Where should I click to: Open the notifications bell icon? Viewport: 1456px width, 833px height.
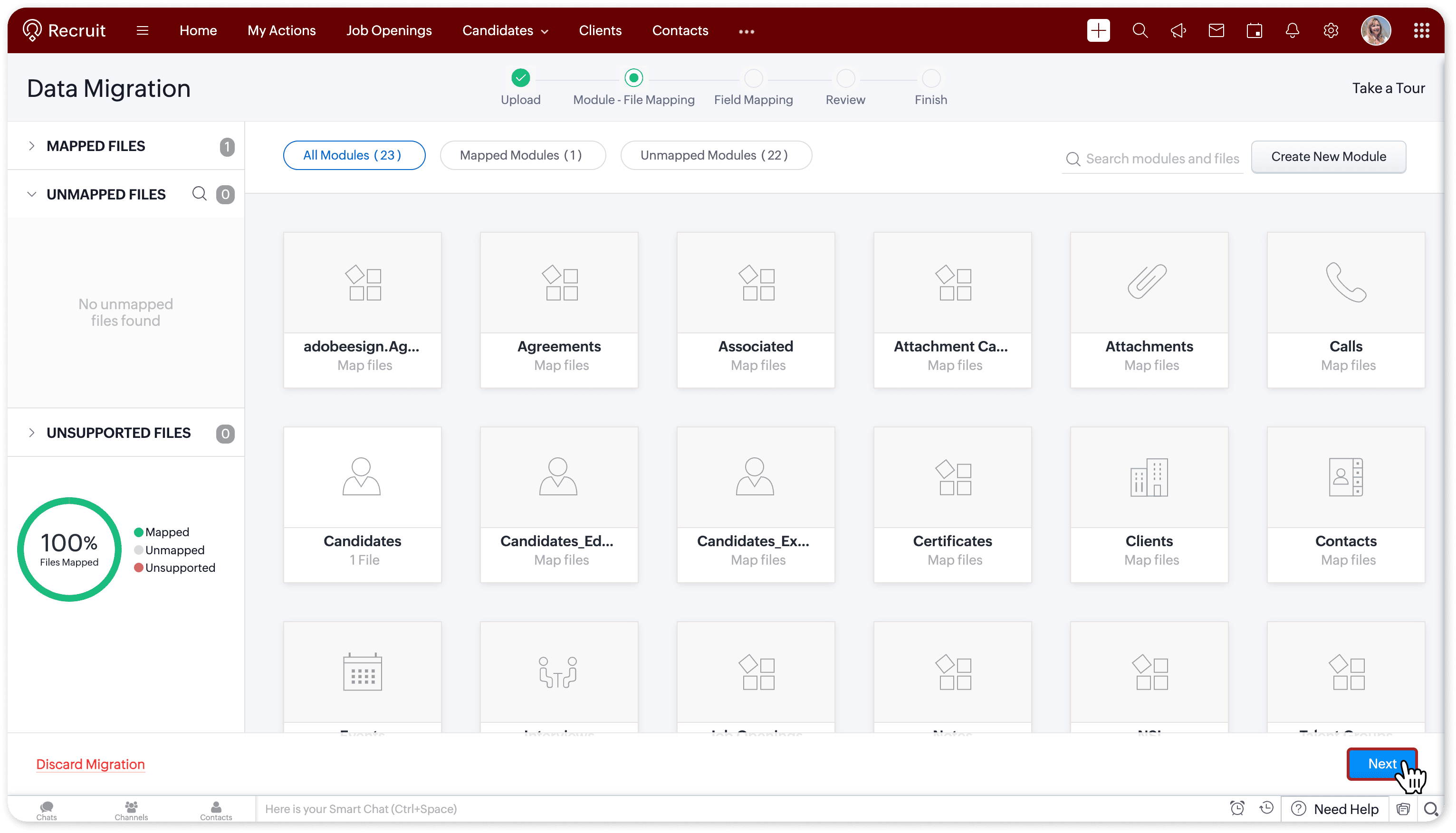tap(1292, 30)
